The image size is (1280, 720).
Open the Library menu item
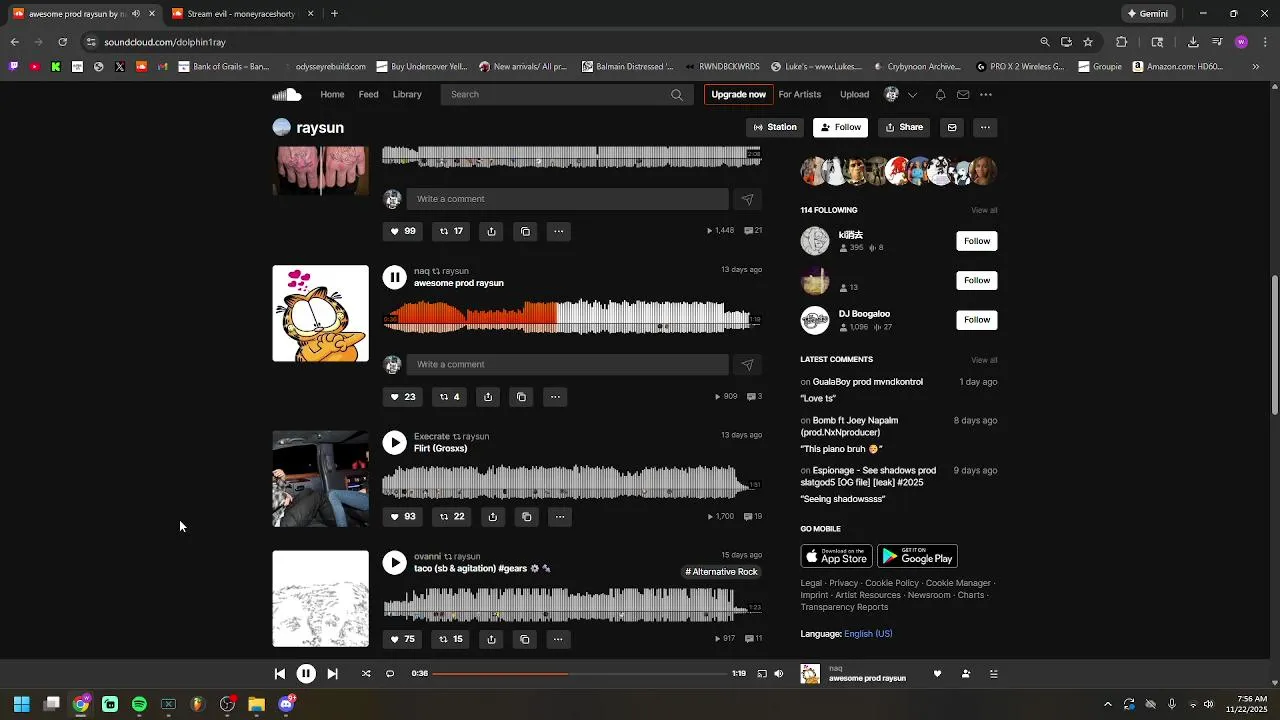(x=407, y=95)
